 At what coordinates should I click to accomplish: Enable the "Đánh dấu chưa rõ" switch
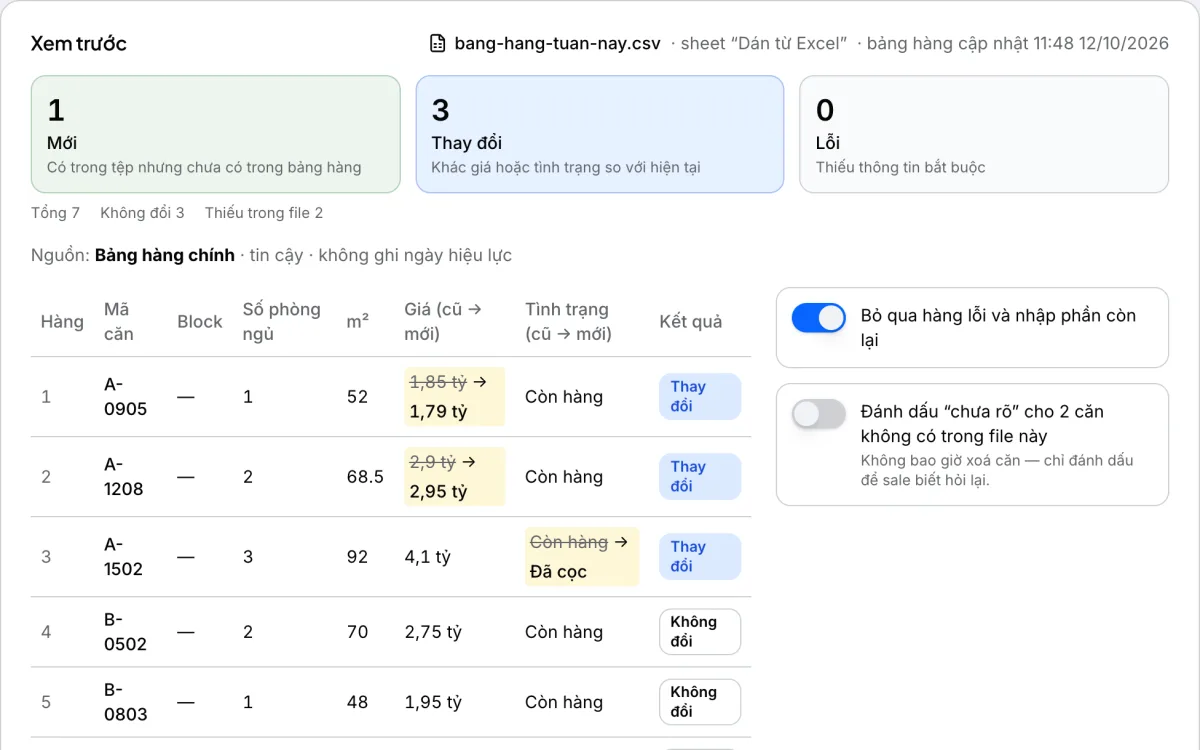(x=819, y=414)
